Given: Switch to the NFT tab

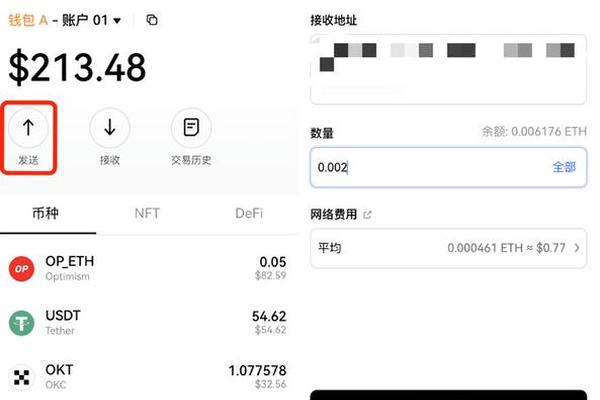Looking at the screenshot, I should point(147,214).
